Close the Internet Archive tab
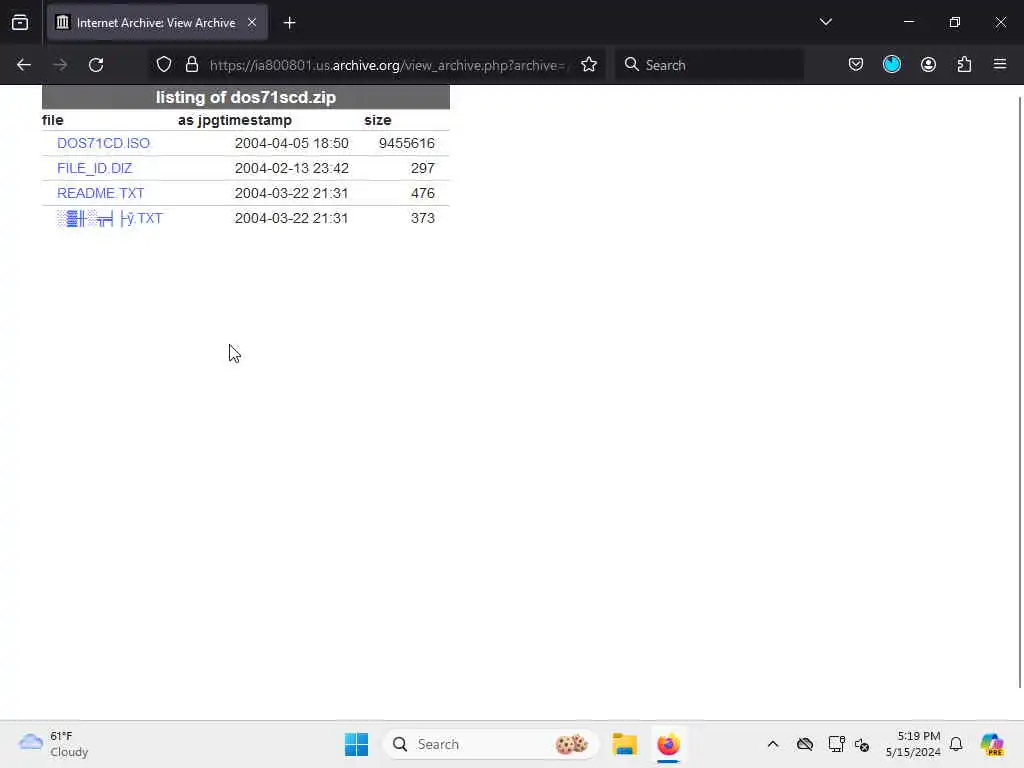The height and width of the screenshot is (768, 1024). pyautogui.click(x=252, y=23)
